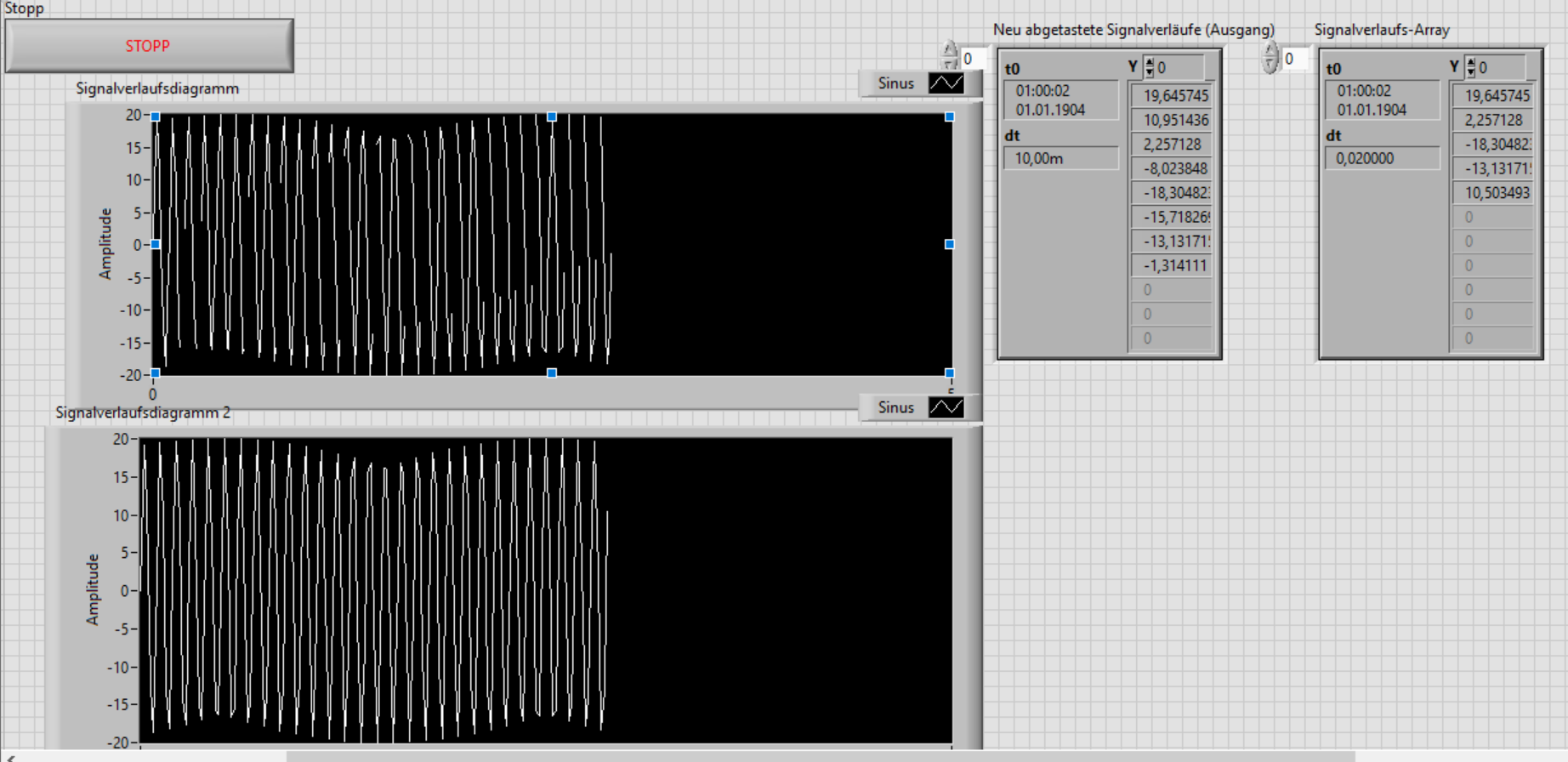Image resolution: width=1568 pixels, height=762 pixels.
Task: Click the Y index stepper in Signalverlaufs-Array cluster
Action: tap(1471, 67)
